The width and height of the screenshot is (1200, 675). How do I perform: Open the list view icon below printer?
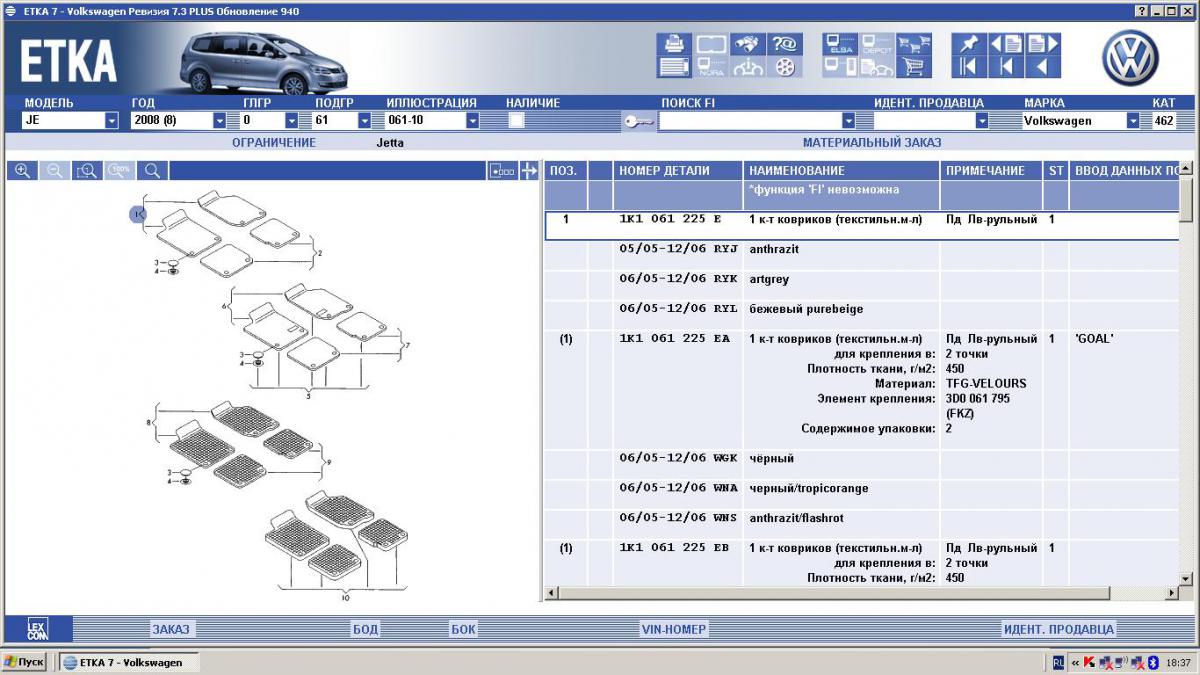point(674,67)
